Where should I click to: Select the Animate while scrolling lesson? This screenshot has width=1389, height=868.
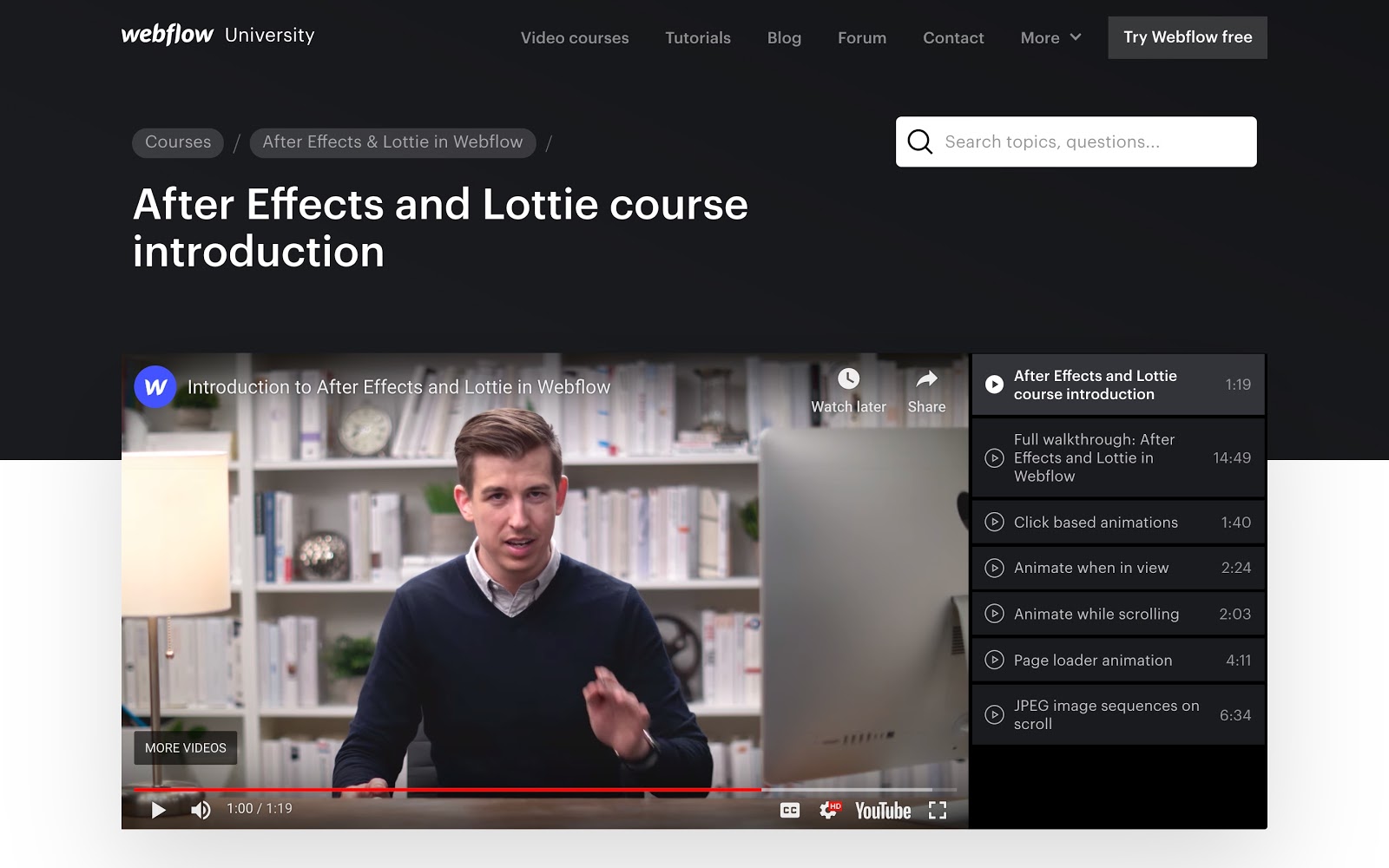[1118, 614]
